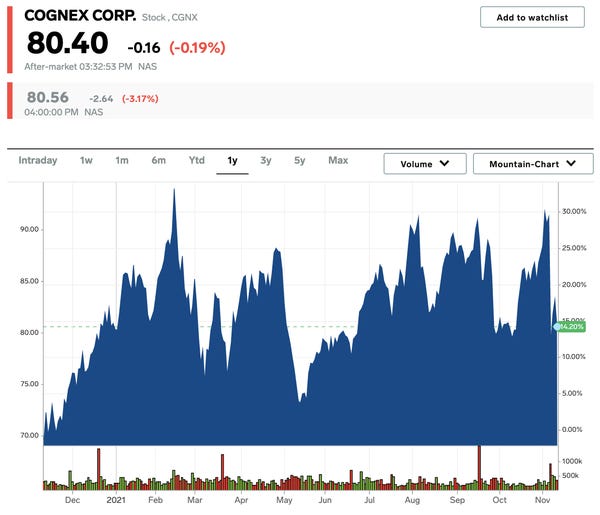The width and height of the screenshot is (600, 515).
Task: Click the (-0.19%) change value
Action: (197, 48)
